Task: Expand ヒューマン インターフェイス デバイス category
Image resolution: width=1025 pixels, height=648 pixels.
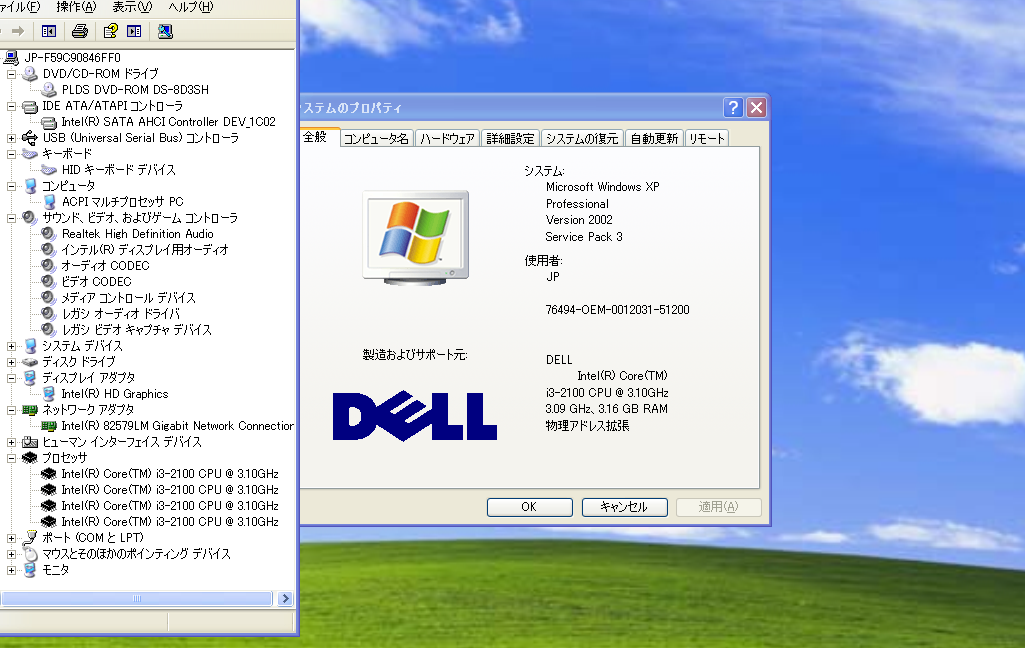Action: 11,442
